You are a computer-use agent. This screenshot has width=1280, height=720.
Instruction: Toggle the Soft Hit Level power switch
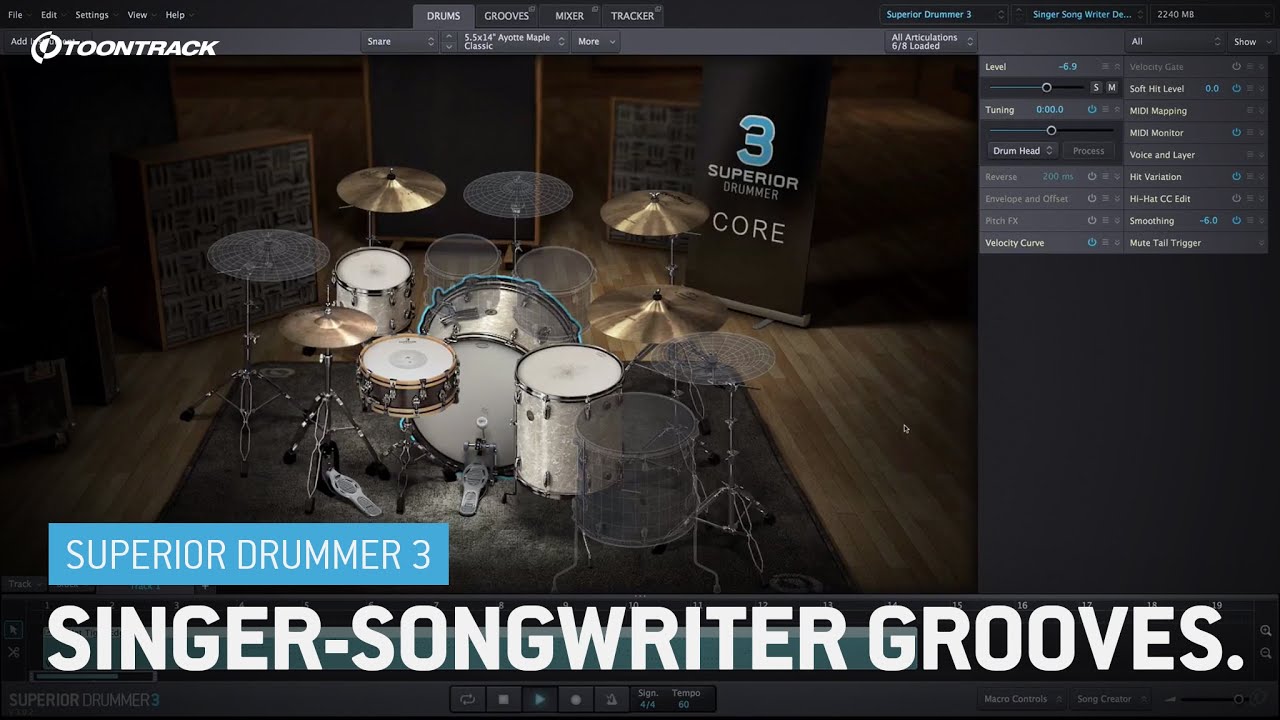(x=1236, y=89)
